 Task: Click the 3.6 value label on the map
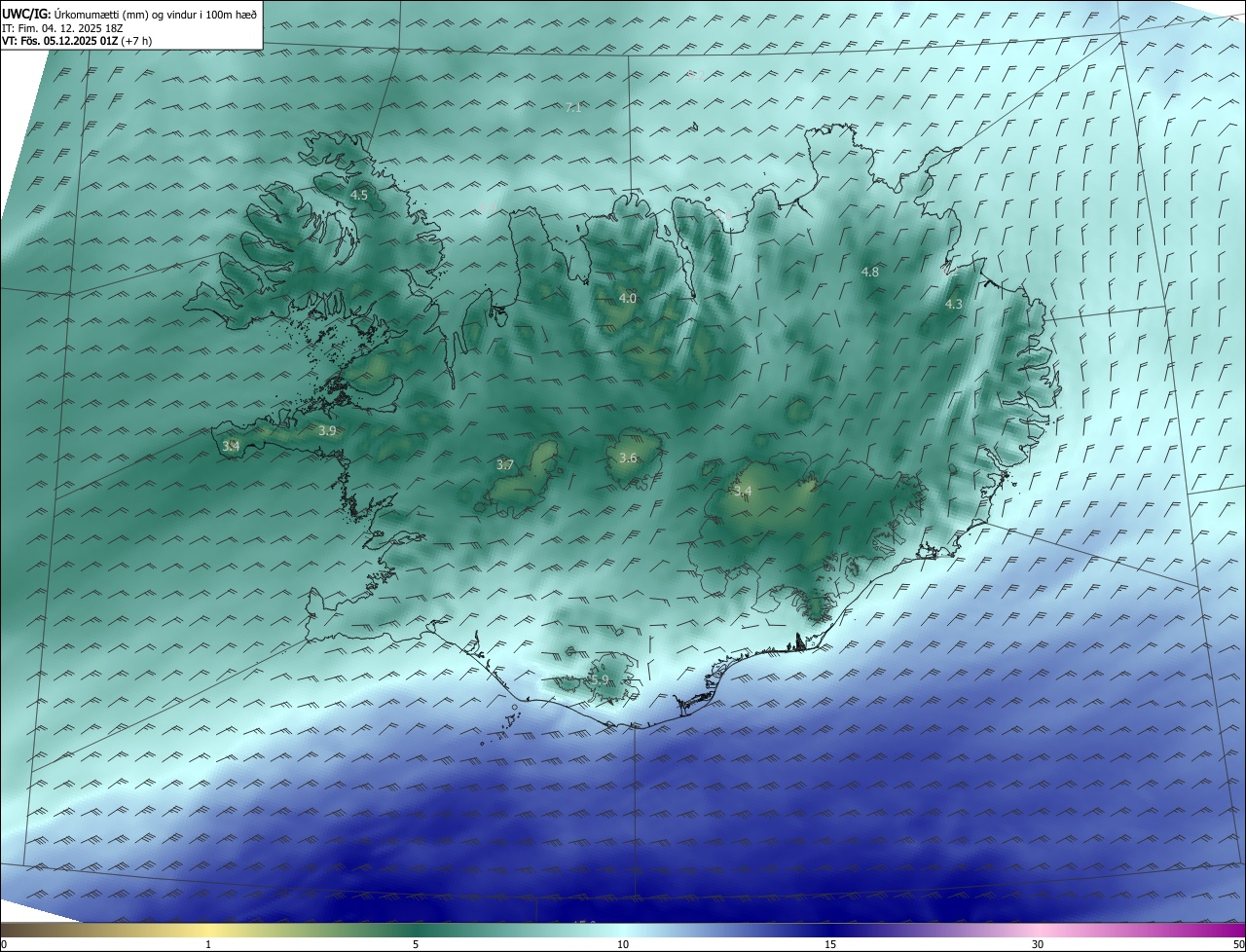click(x=628, y=458)
